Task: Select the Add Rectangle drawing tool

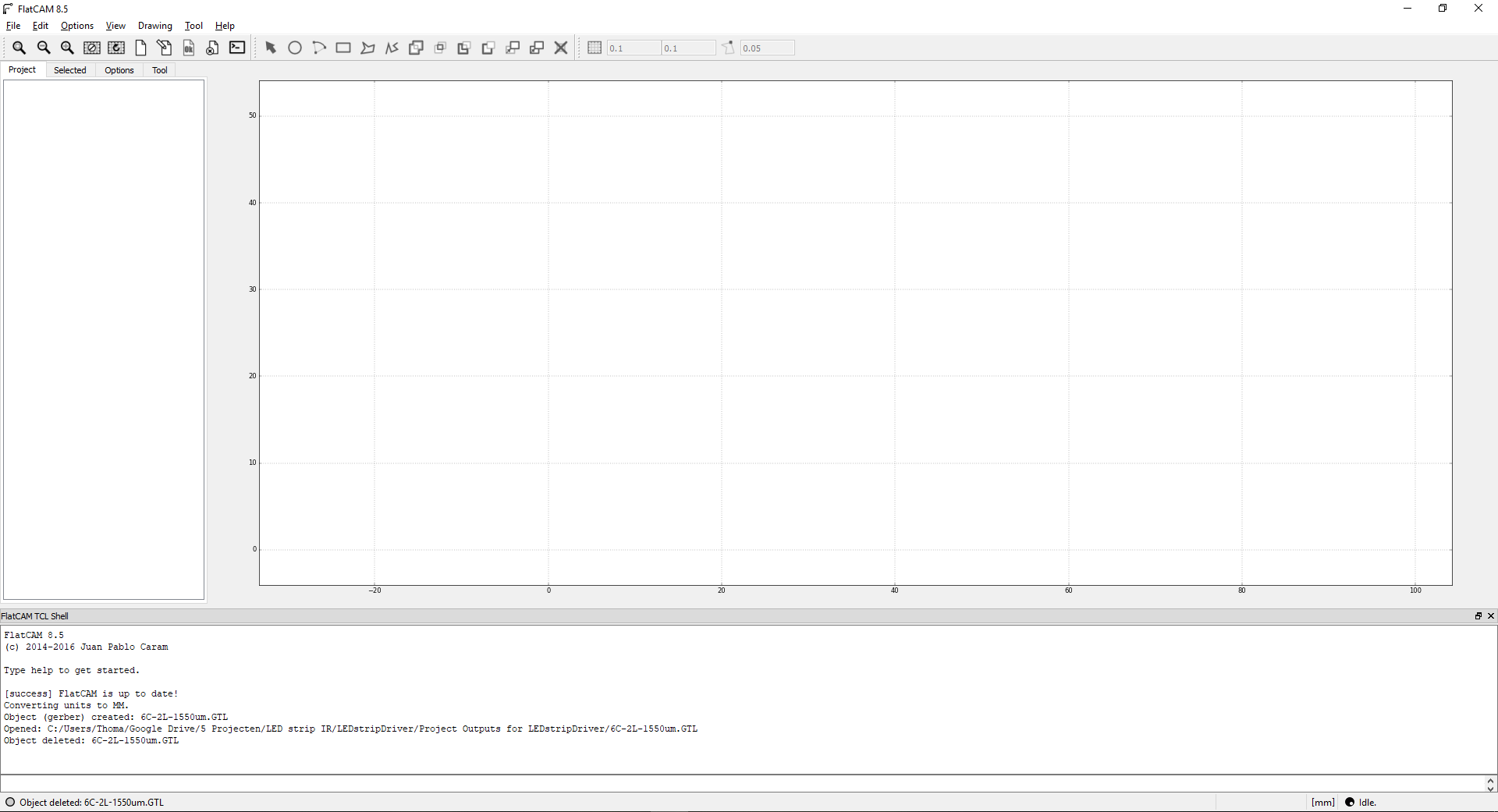Action: point(343,48)
